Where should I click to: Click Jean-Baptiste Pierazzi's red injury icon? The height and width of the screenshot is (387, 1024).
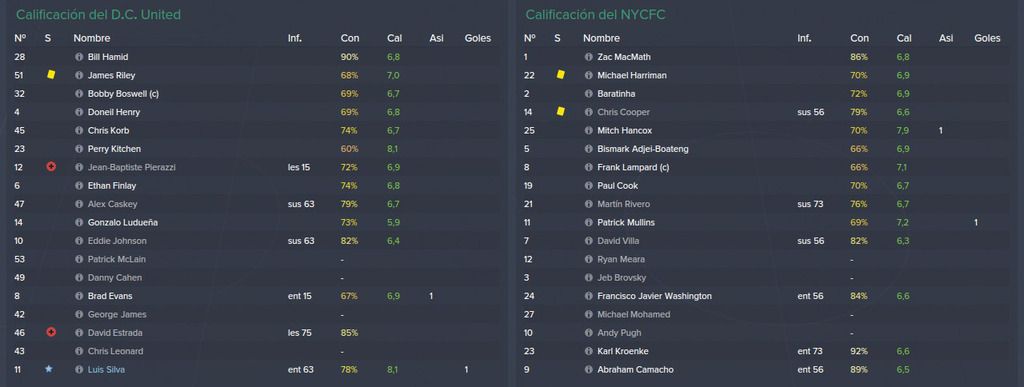[51, 167]
